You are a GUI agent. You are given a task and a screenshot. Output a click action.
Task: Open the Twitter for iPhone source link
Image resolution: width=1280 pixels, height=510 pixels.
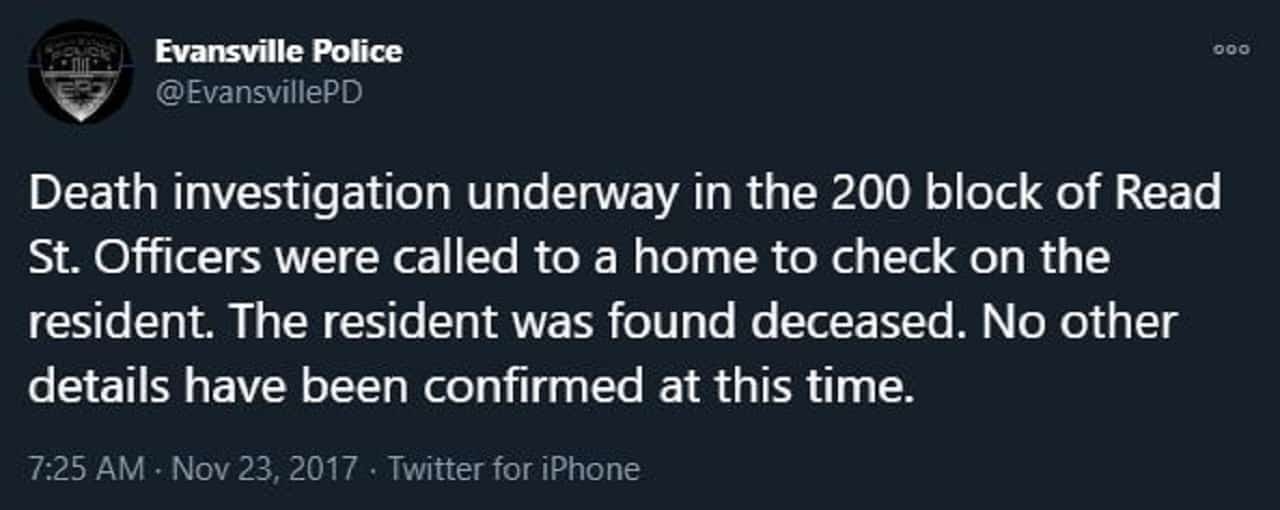(513, 468)
